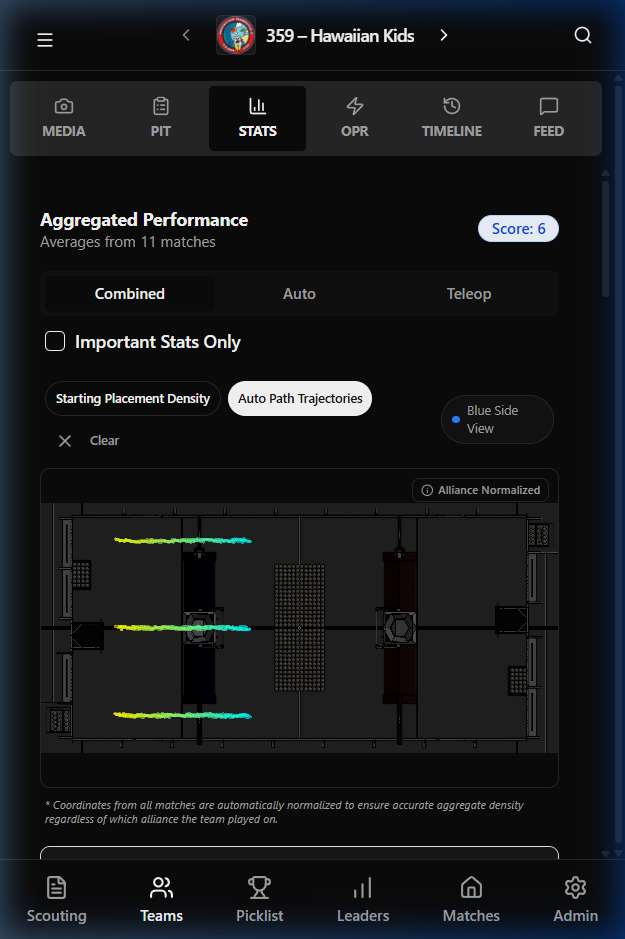
Task: Select the Teleop performance view
Action: (469, 294)
